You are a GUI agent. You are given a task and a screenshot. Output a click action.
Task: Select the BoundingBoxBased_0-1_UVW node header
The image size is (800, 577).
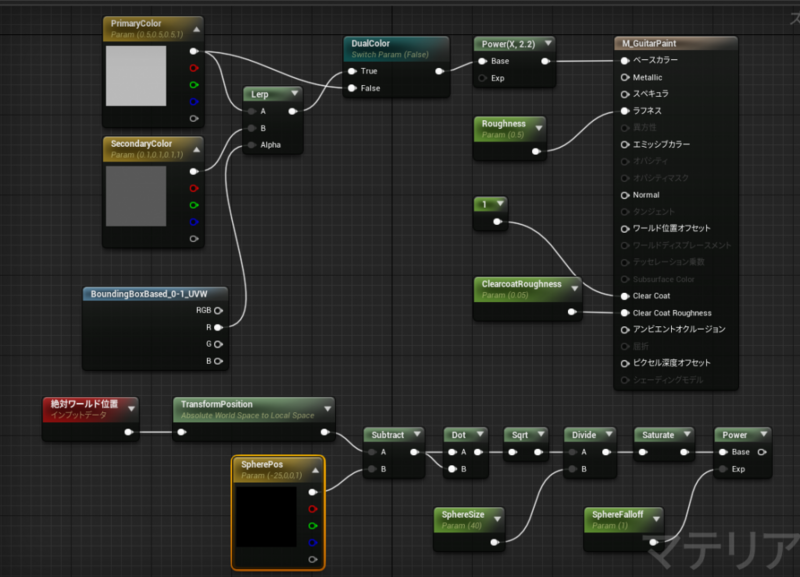click(x=155, y=294)
